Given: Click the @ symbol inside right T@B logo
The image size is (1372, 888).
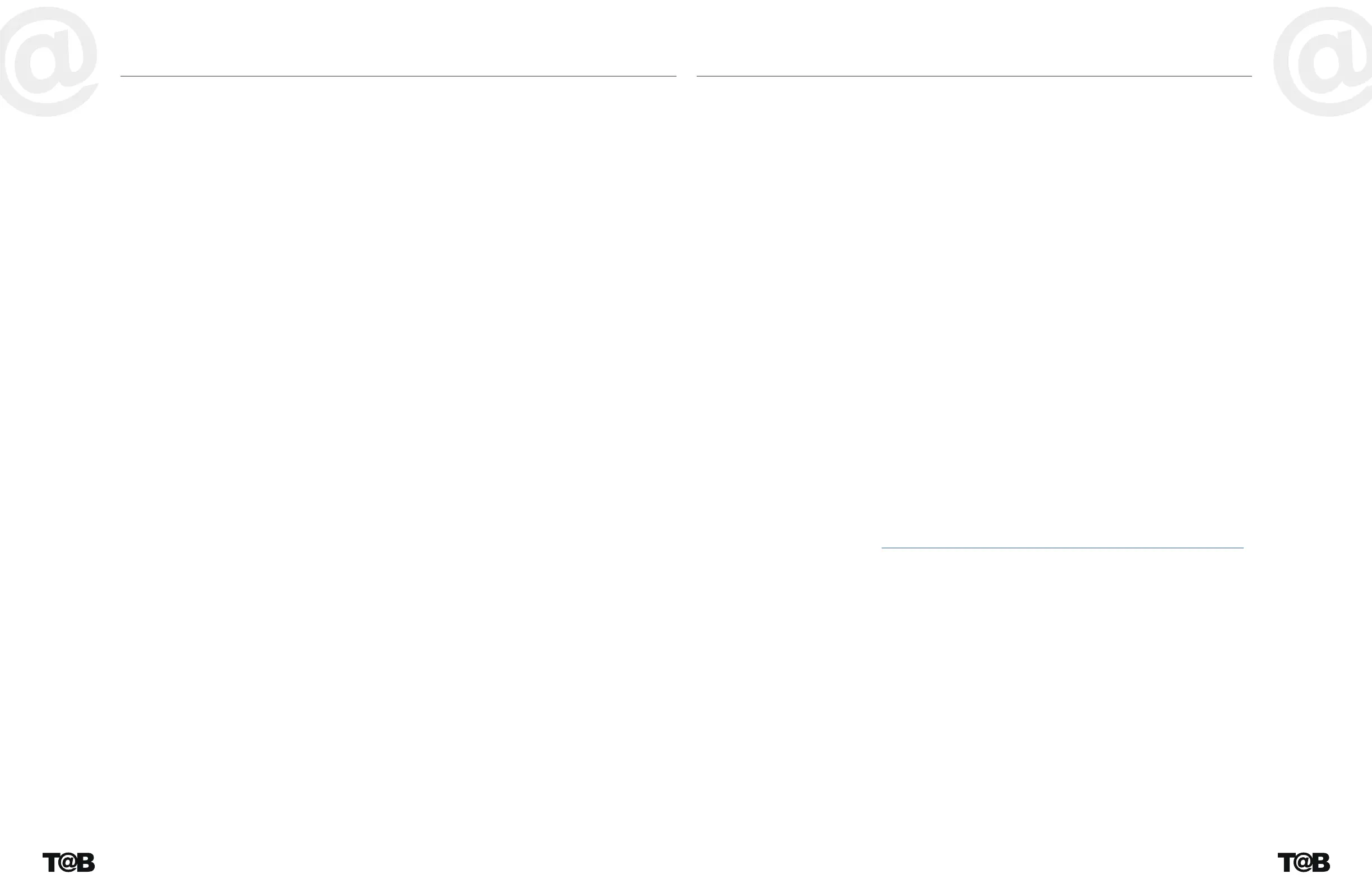Looking at the screenshot, I should pyautogui.click(x=1303, y=863).
